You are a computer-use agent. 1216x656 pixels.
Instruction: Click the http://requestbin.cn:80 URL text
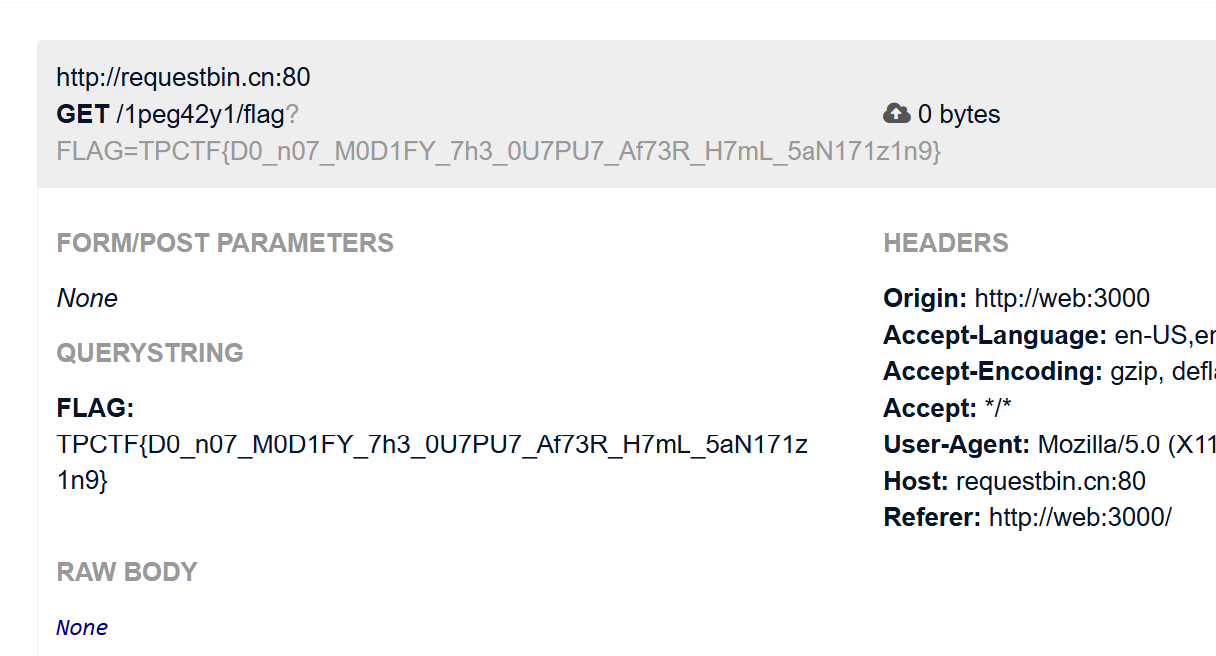(183, 77)
